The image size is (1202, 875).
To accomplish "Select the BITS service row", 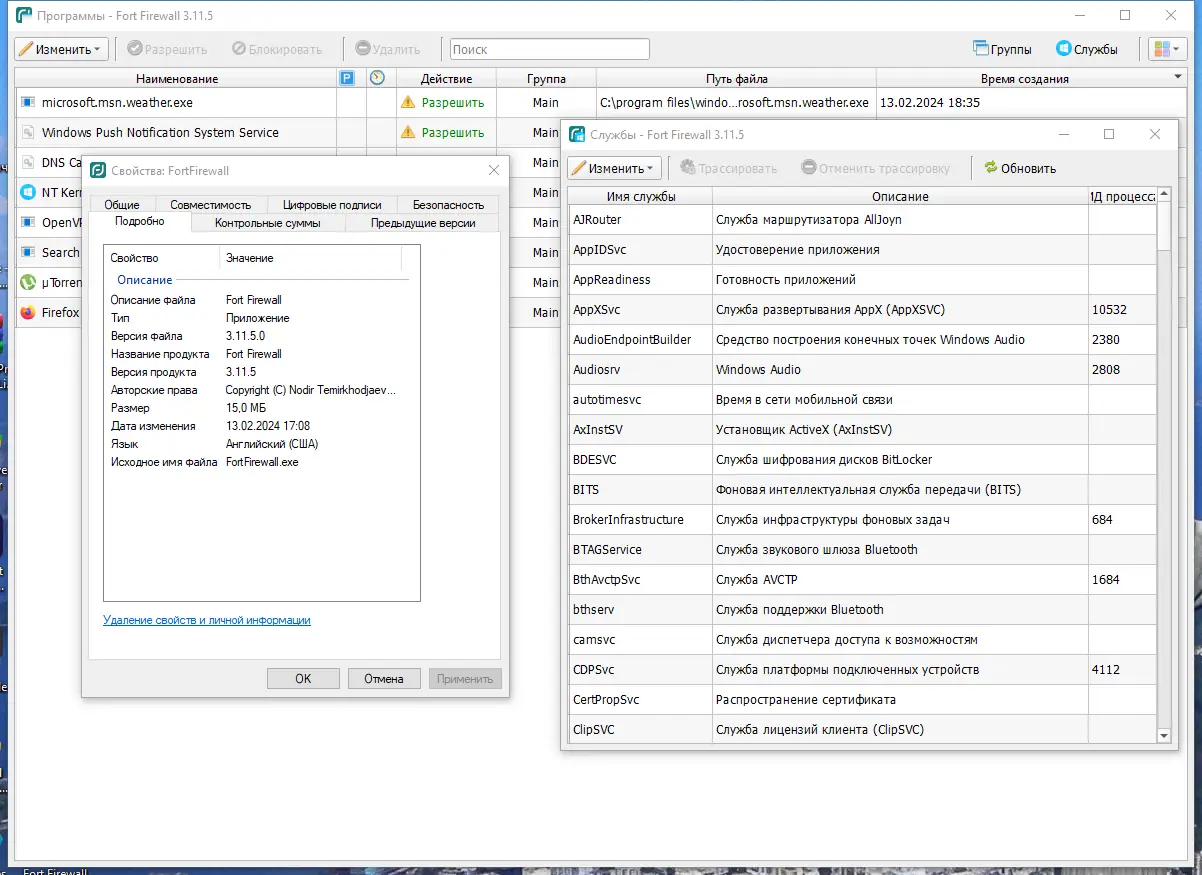I will pyautogui.click(x=862, y=490).
